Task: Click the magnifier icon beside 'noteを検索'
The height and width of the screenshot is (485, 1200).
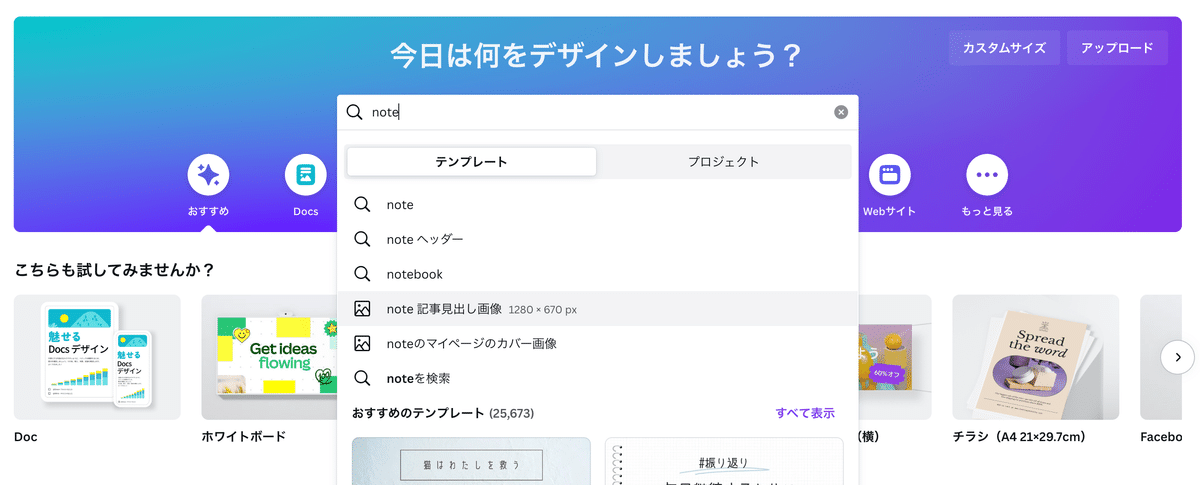Action: [x=362, y=378]
